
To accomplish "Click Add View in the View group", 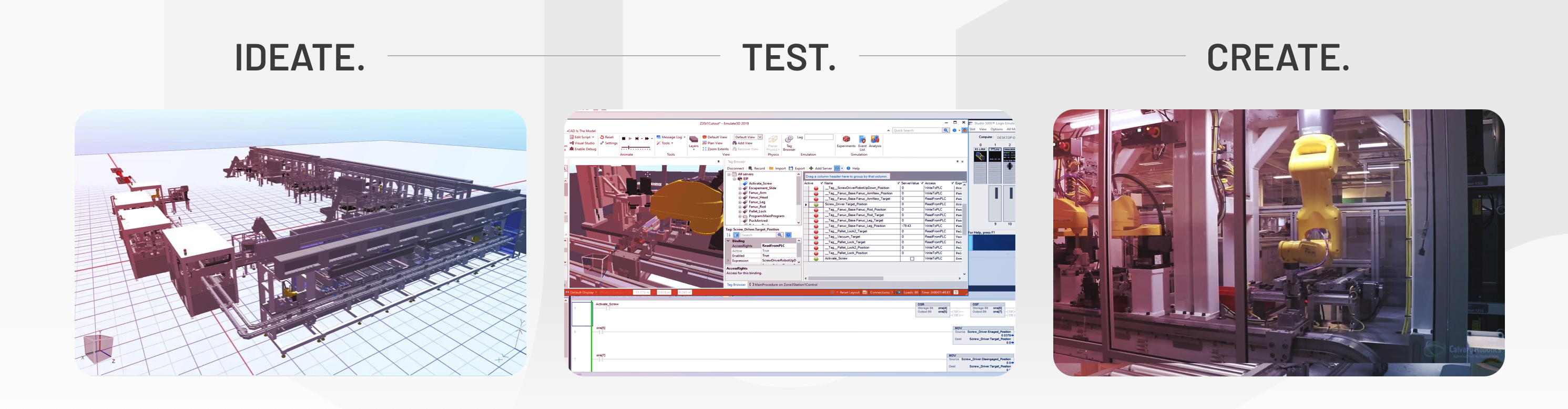I will click(x=742, y=143).
